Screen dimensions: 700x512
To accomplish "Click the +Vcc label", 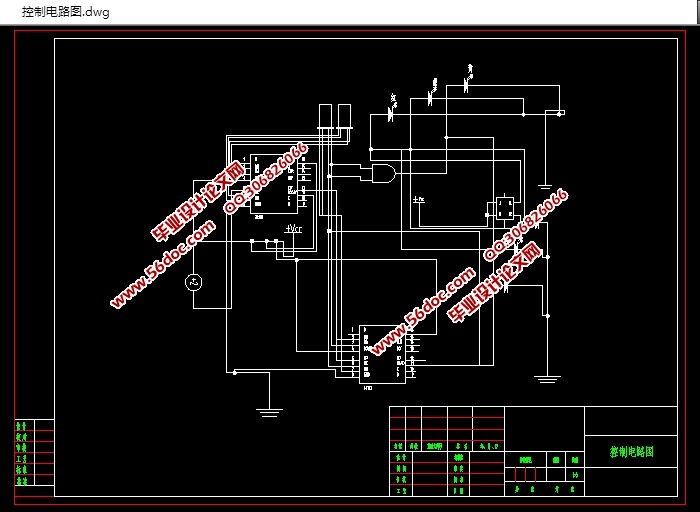I will (x=293, y=230).
